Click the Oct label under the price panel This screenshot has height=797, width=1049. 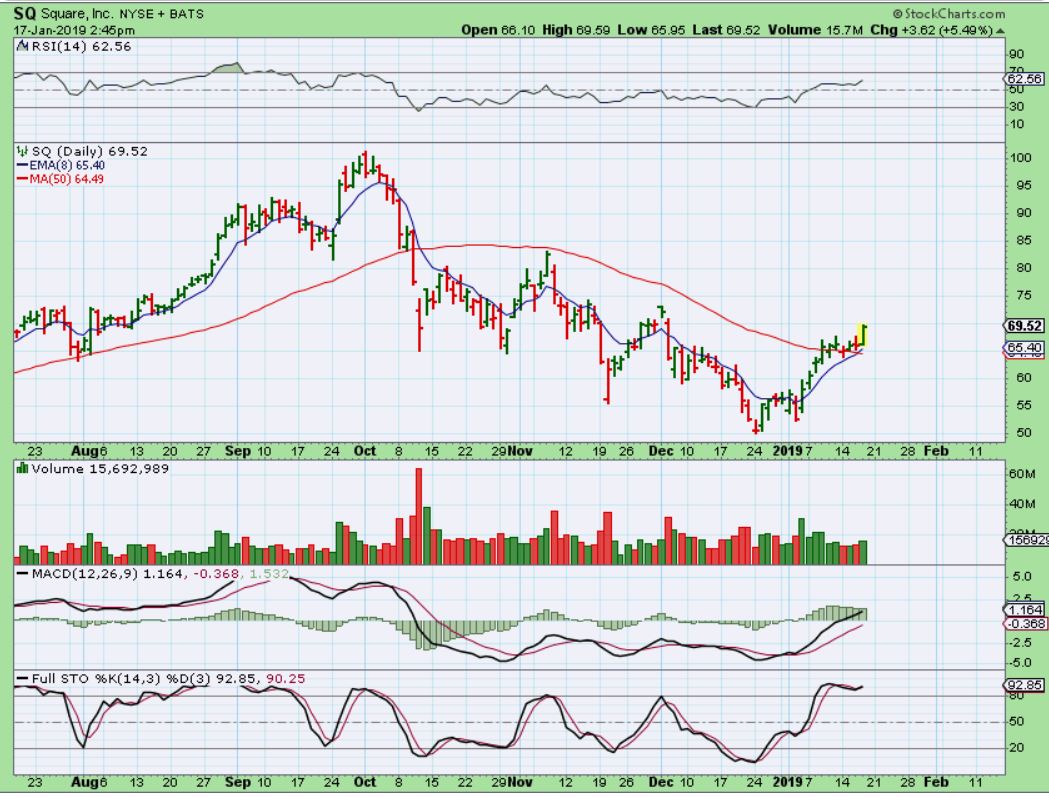tap(365, 450)
